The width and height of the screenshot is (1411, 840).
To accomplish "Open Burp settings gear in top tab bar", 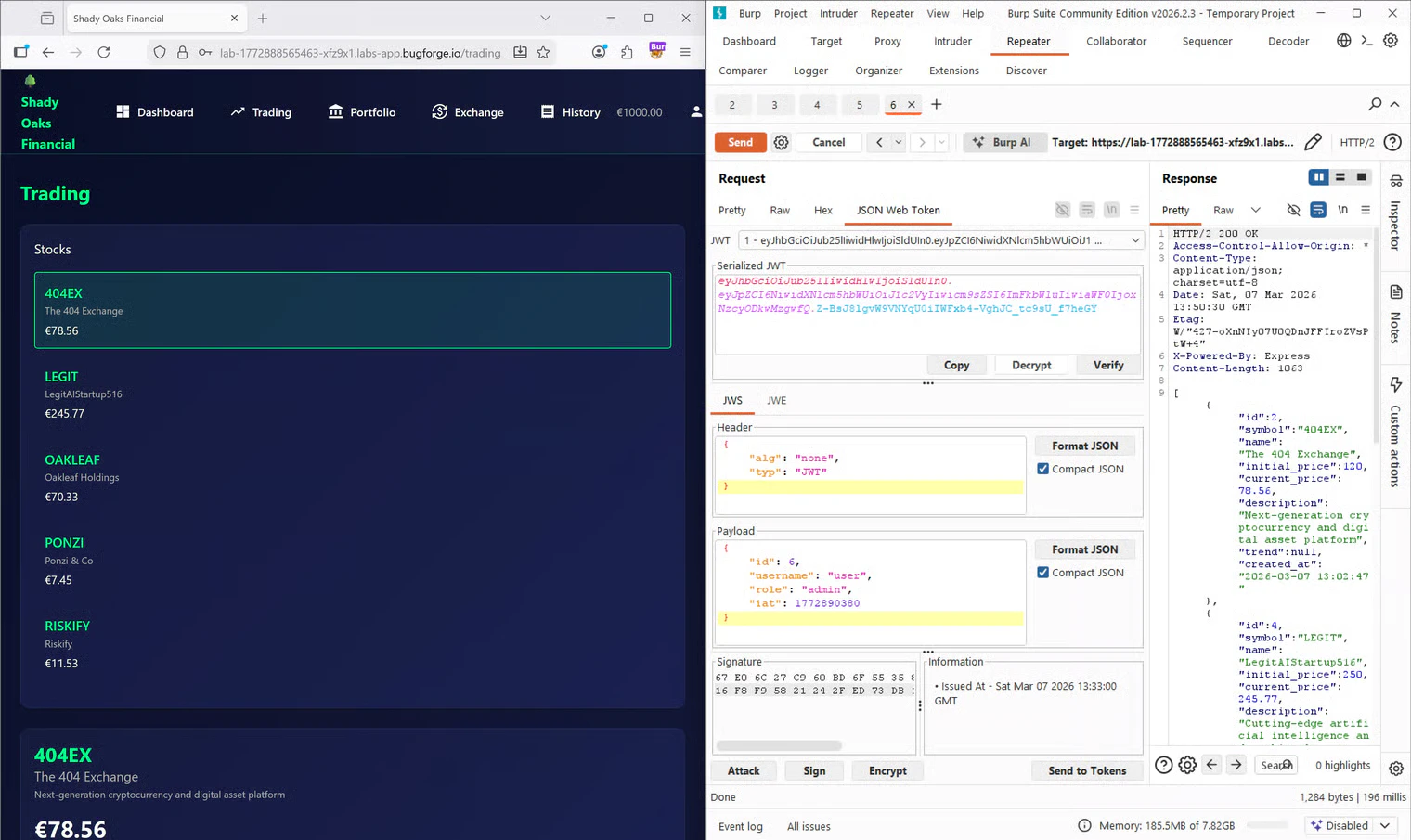I will [x=1390, y=41].
